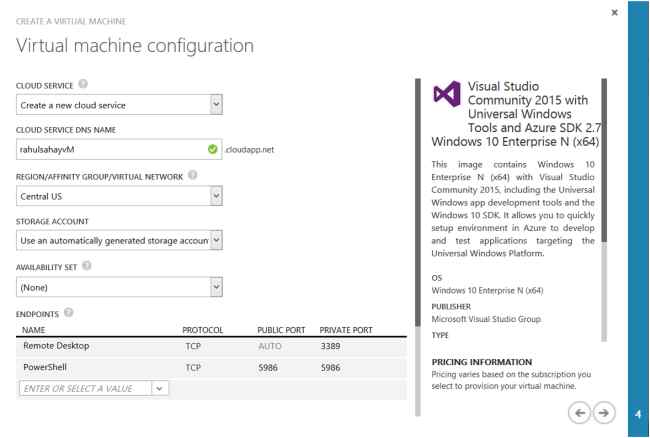Click the image description panel scrollbar
Viewport: 650px width, 438px height.
click(604, 210)
